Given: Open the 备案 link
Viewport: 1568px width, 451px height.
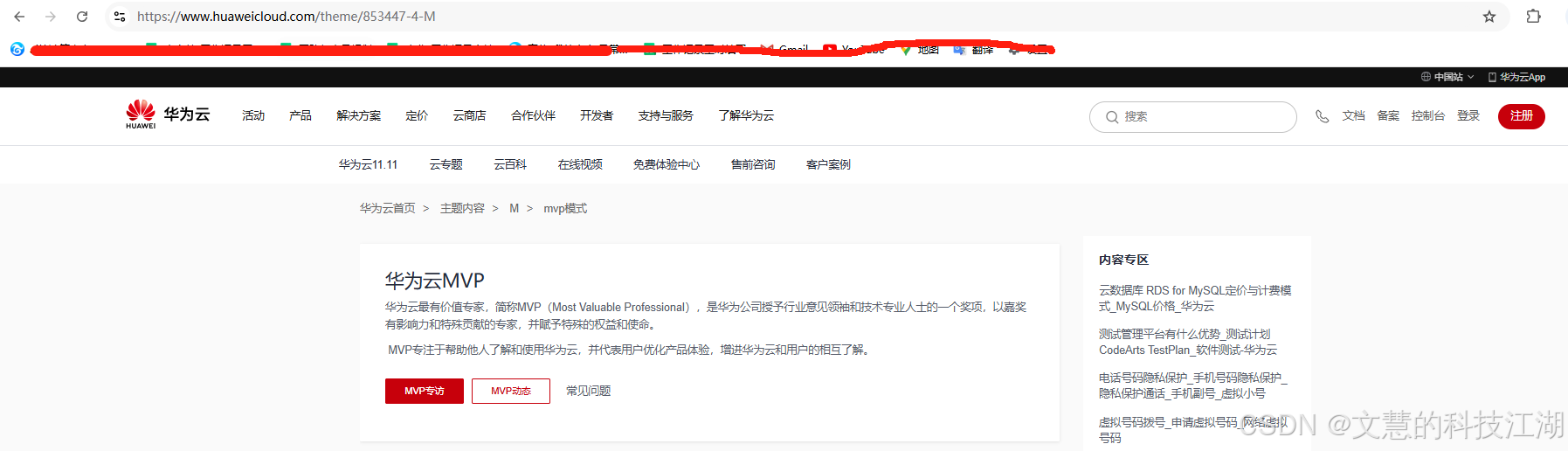Looking at the screenshot, I should (1388, 115).
